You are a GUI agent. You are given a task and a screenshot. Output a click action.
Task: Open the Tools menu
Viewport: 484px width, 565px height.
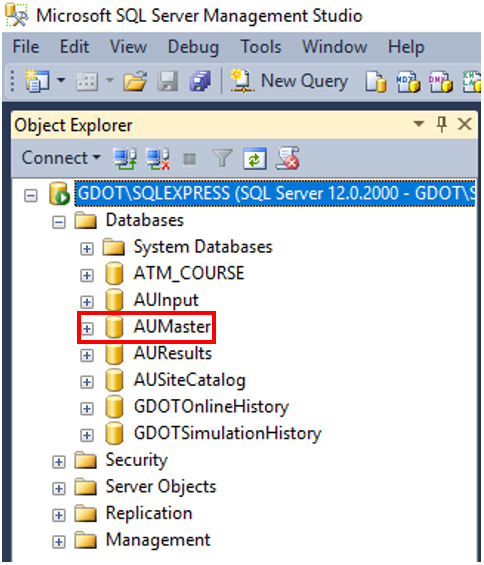(x=261, y=47)
